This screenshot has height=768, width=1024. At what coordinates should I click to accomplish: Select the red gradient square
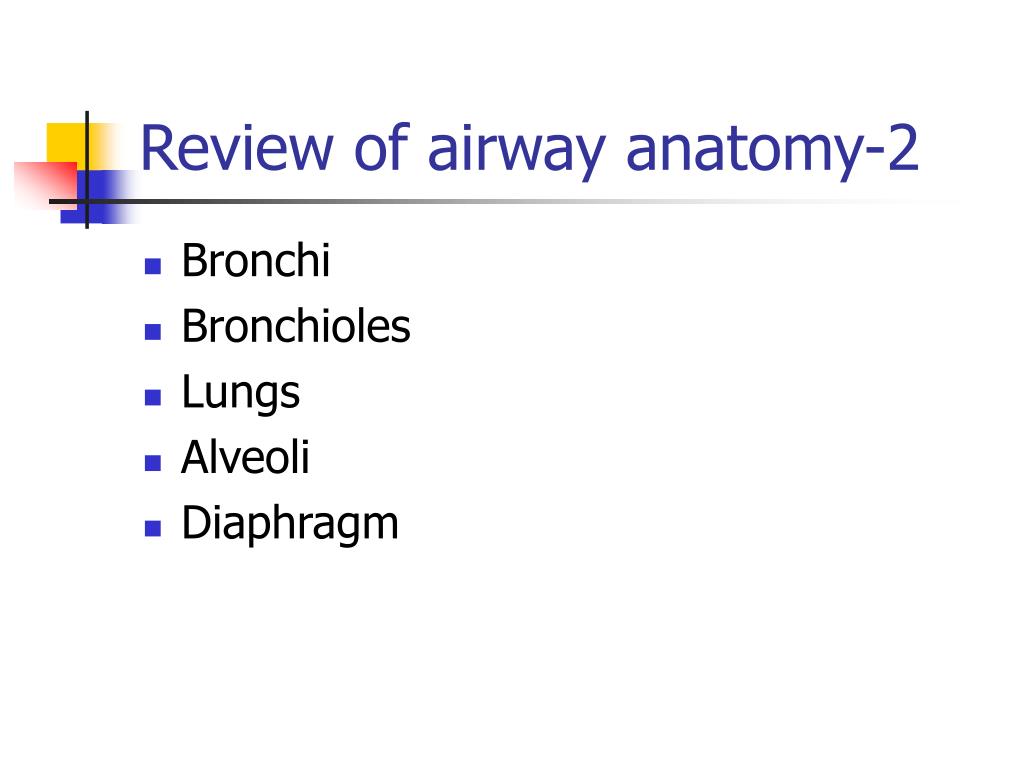tap(46, 185)
